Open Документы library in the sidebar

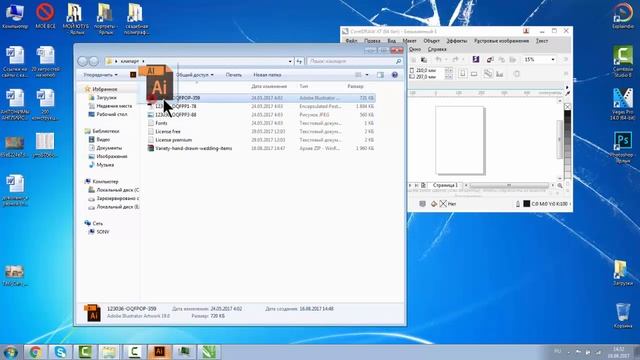pos(109,148)
